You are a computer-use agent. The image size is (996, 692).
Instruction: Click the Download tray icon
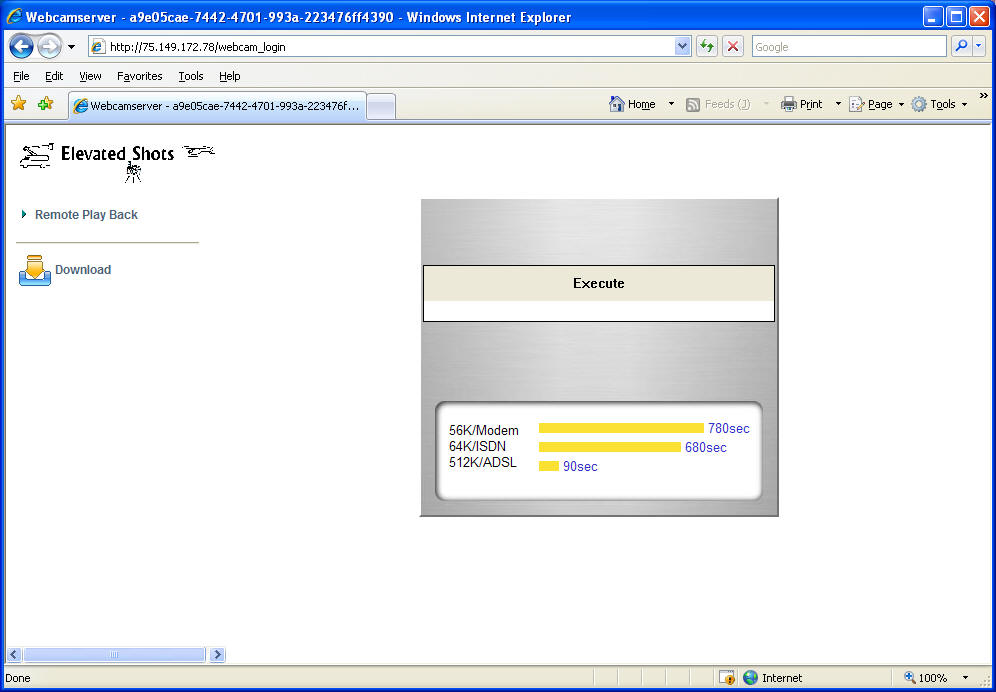coord(35,270)
